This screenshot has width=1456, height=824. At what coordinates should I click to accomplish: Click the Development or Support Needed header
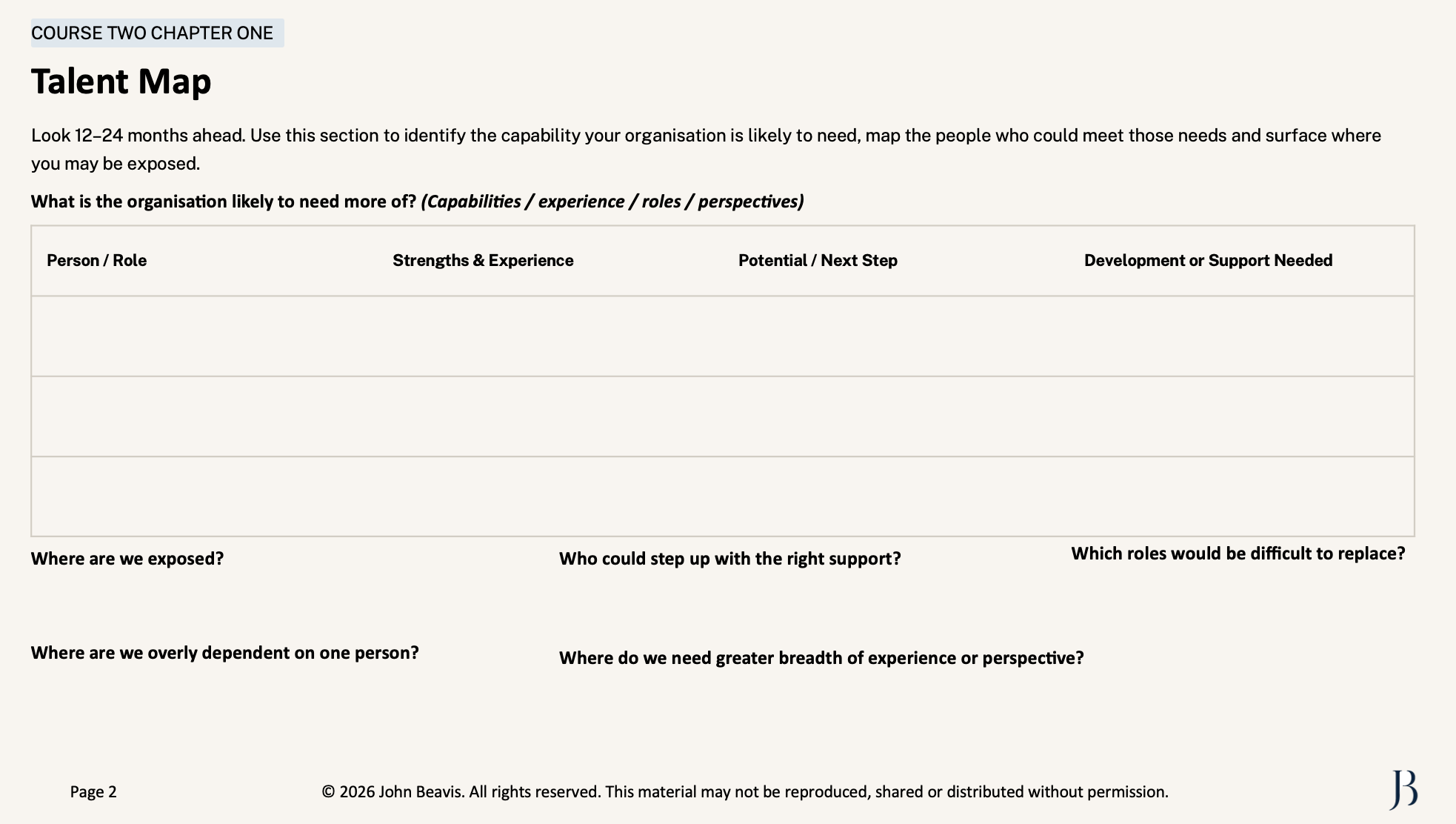click(1208, 261)
